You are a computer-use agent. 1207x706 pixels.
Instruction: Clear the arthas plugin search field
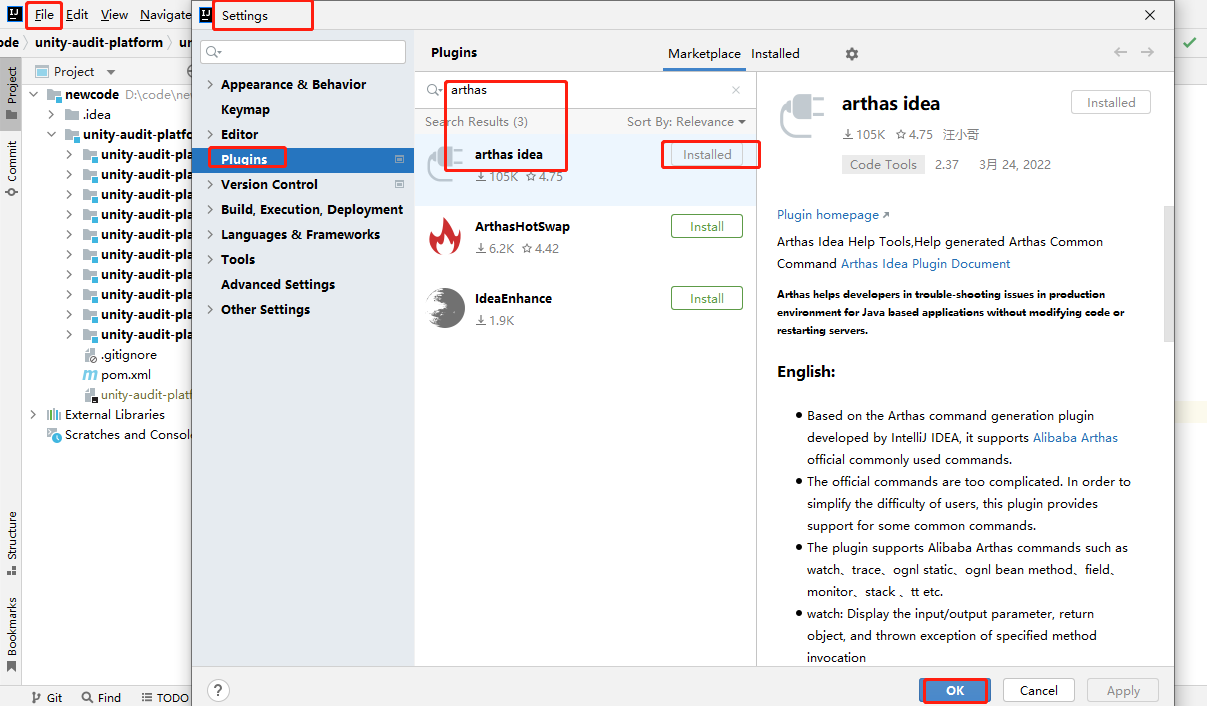[x=736, y=90]
